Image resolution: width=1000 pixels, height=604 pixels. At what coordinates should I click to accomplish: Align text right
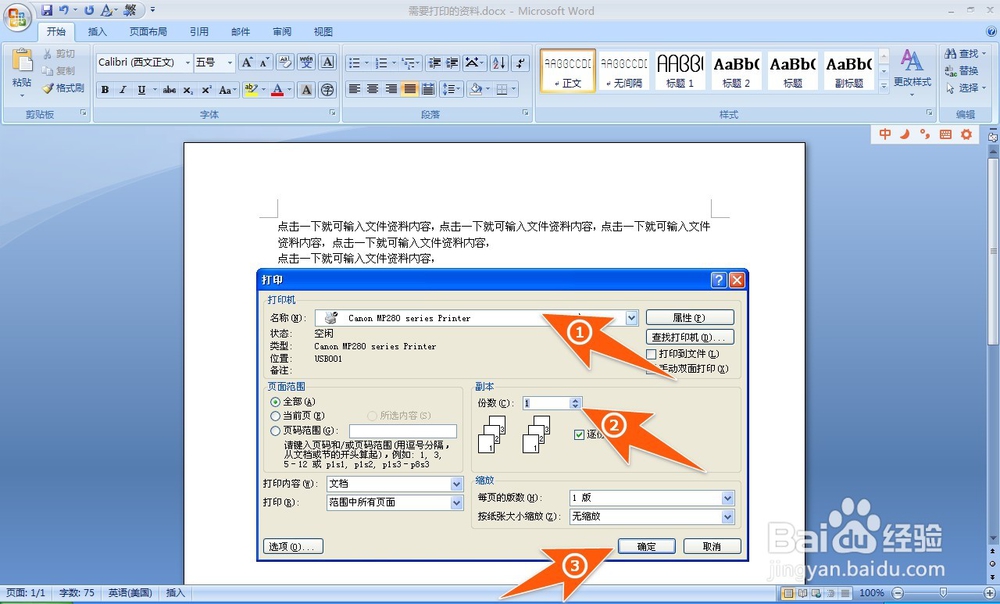392,89
